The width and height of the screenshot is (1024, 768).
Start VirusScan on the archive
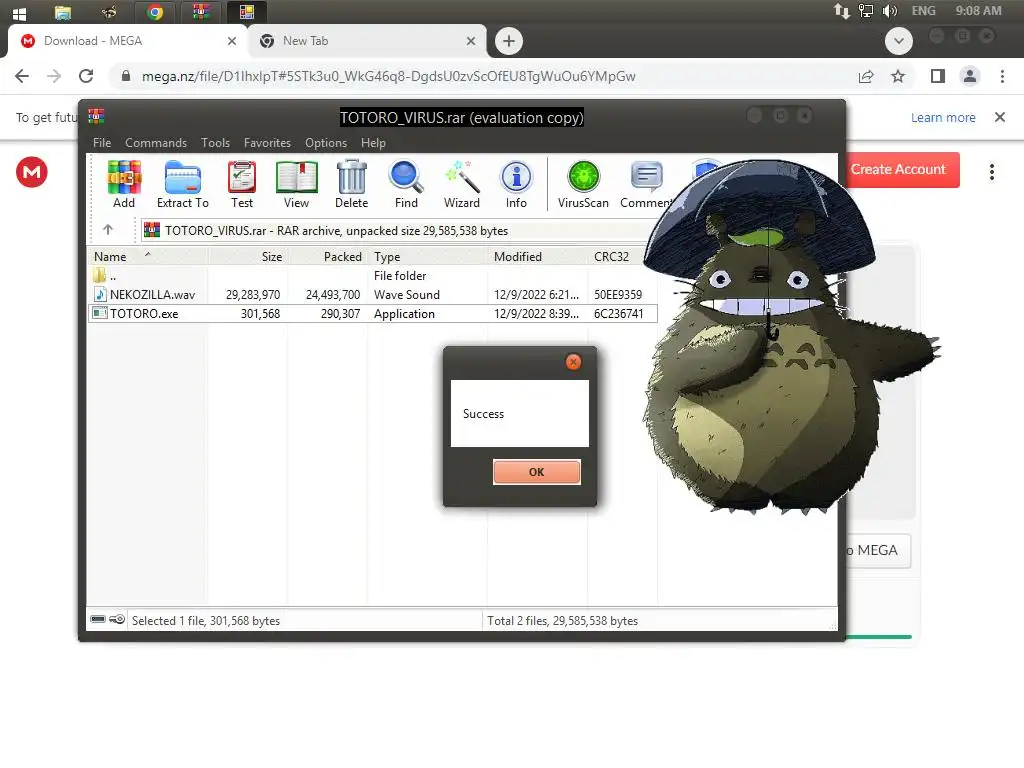click(x=583, y=185)
